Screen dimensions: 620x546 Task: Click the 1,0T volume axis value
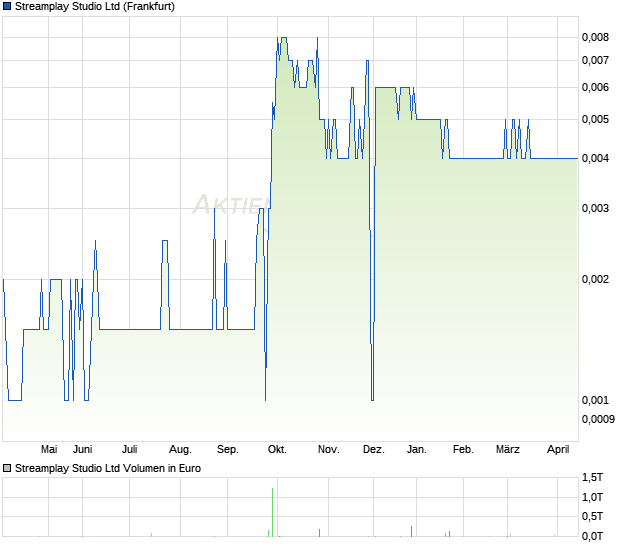592,497
